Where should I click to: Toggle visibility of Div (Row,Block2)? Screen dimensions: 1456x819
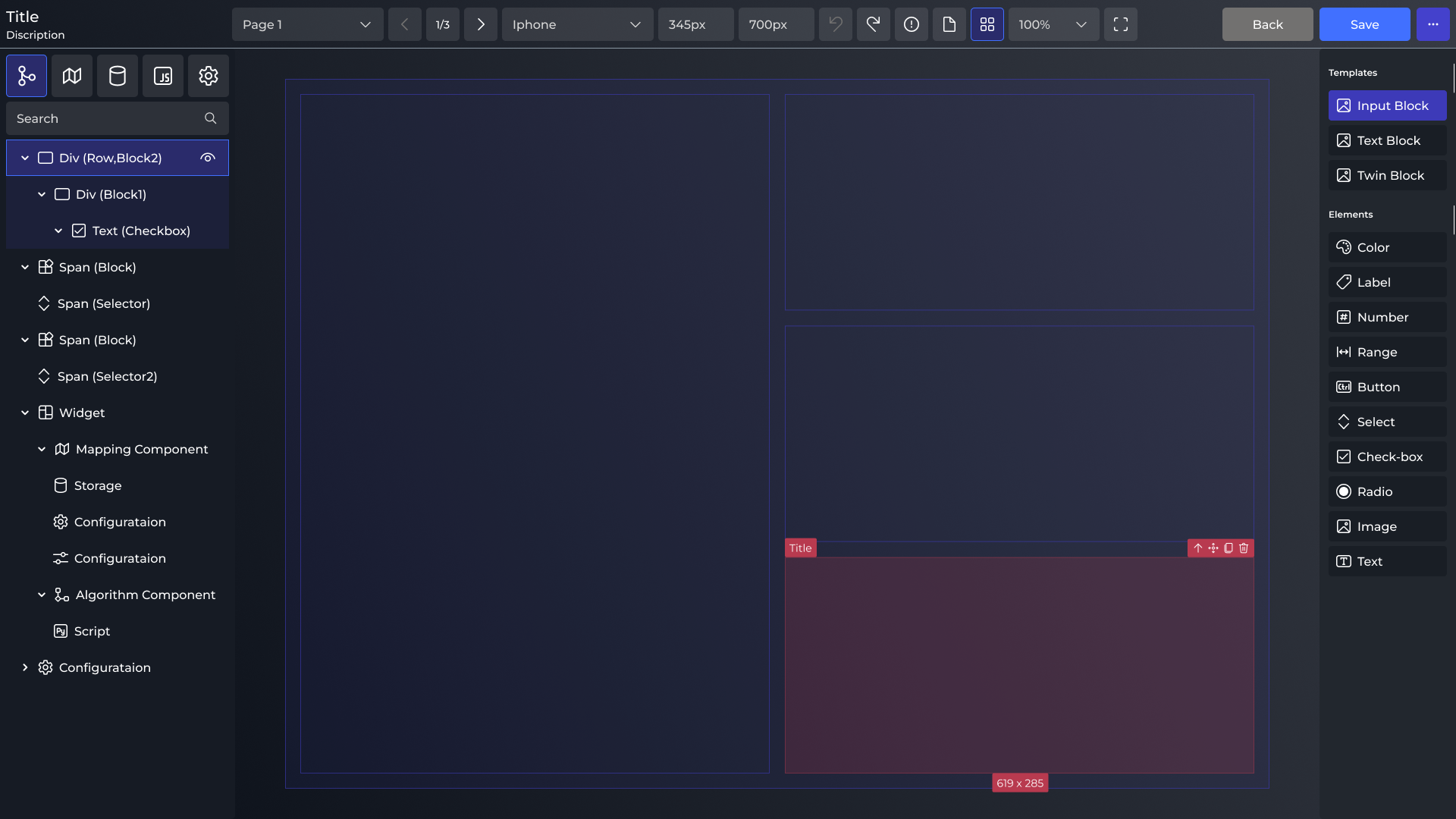point(208,158)
